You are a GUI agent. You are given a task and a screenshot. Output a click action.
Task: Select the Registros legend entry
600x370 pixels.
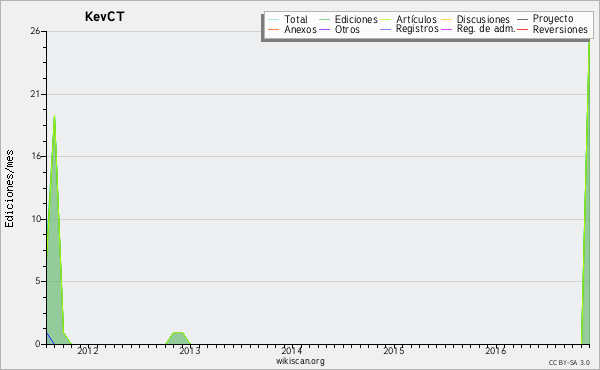coord(409,29)
